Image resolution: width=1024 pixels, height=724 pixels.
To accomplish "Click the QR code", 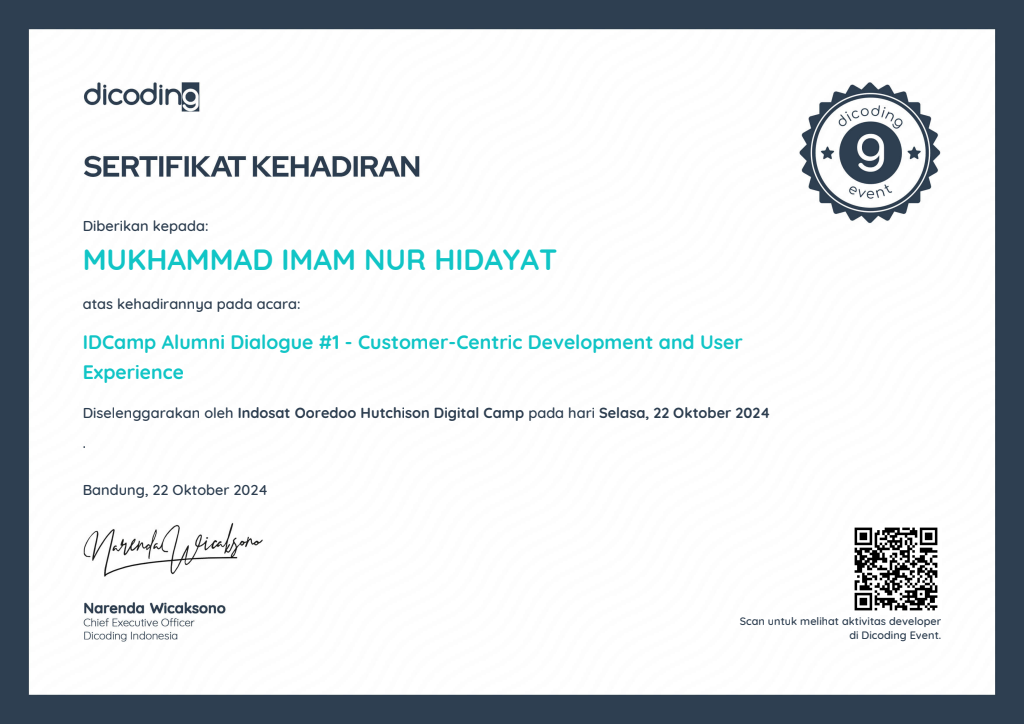I will (895, 569).
